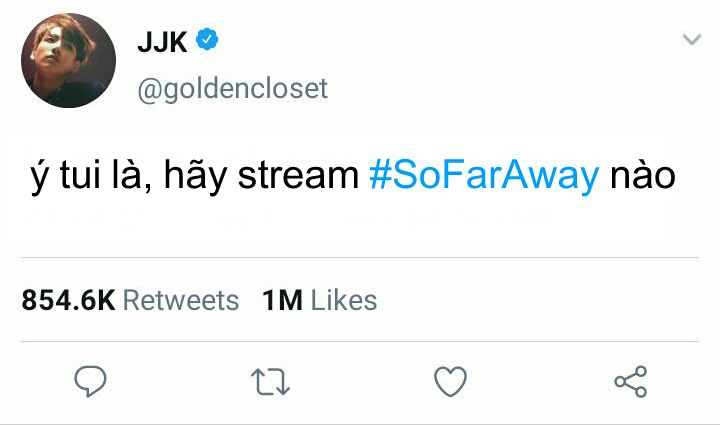Click the tweet text "ý tui là"

91,175
